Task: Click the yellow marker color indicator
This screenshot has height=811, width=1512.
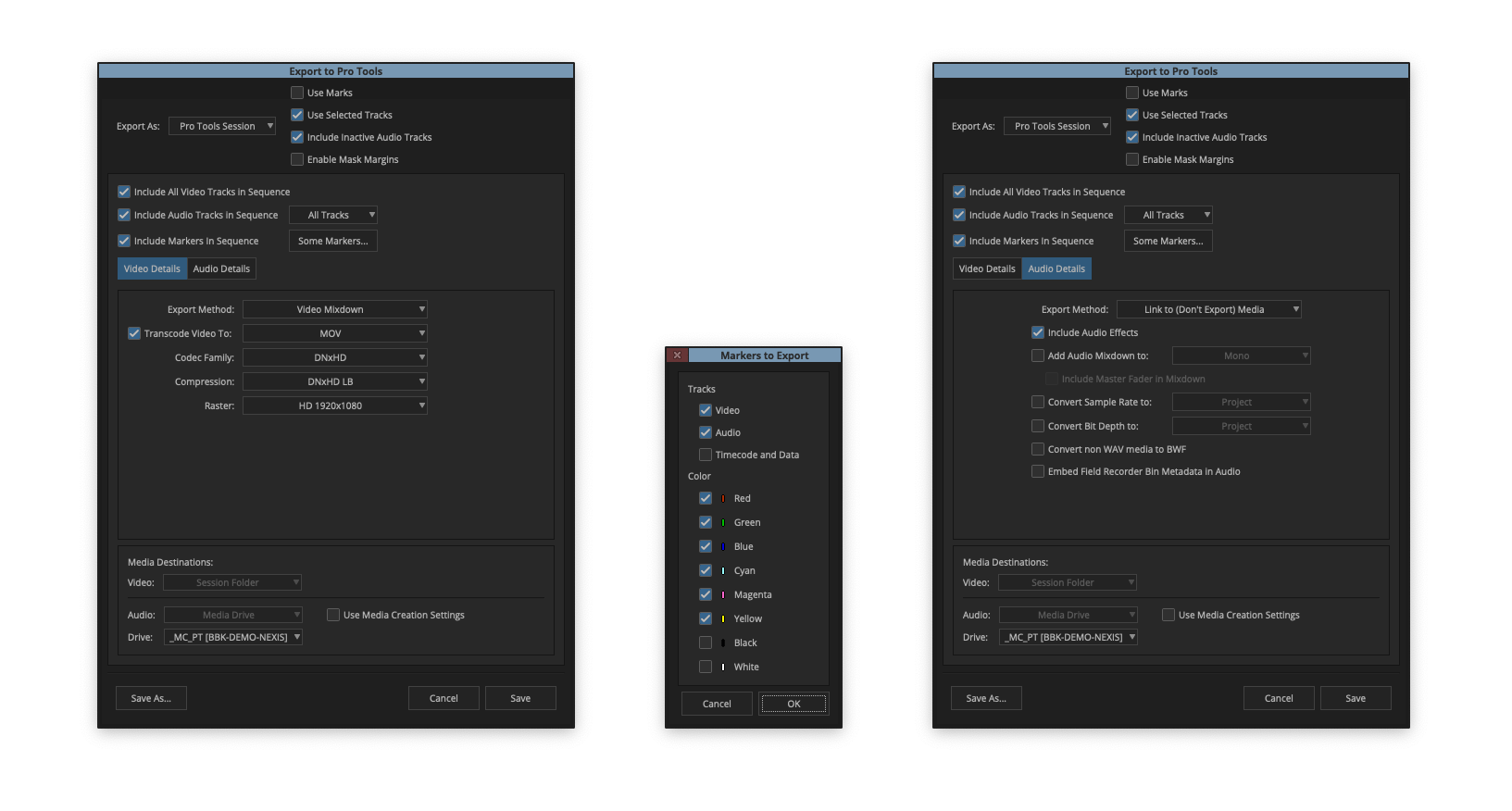Action: pos(723,619)
